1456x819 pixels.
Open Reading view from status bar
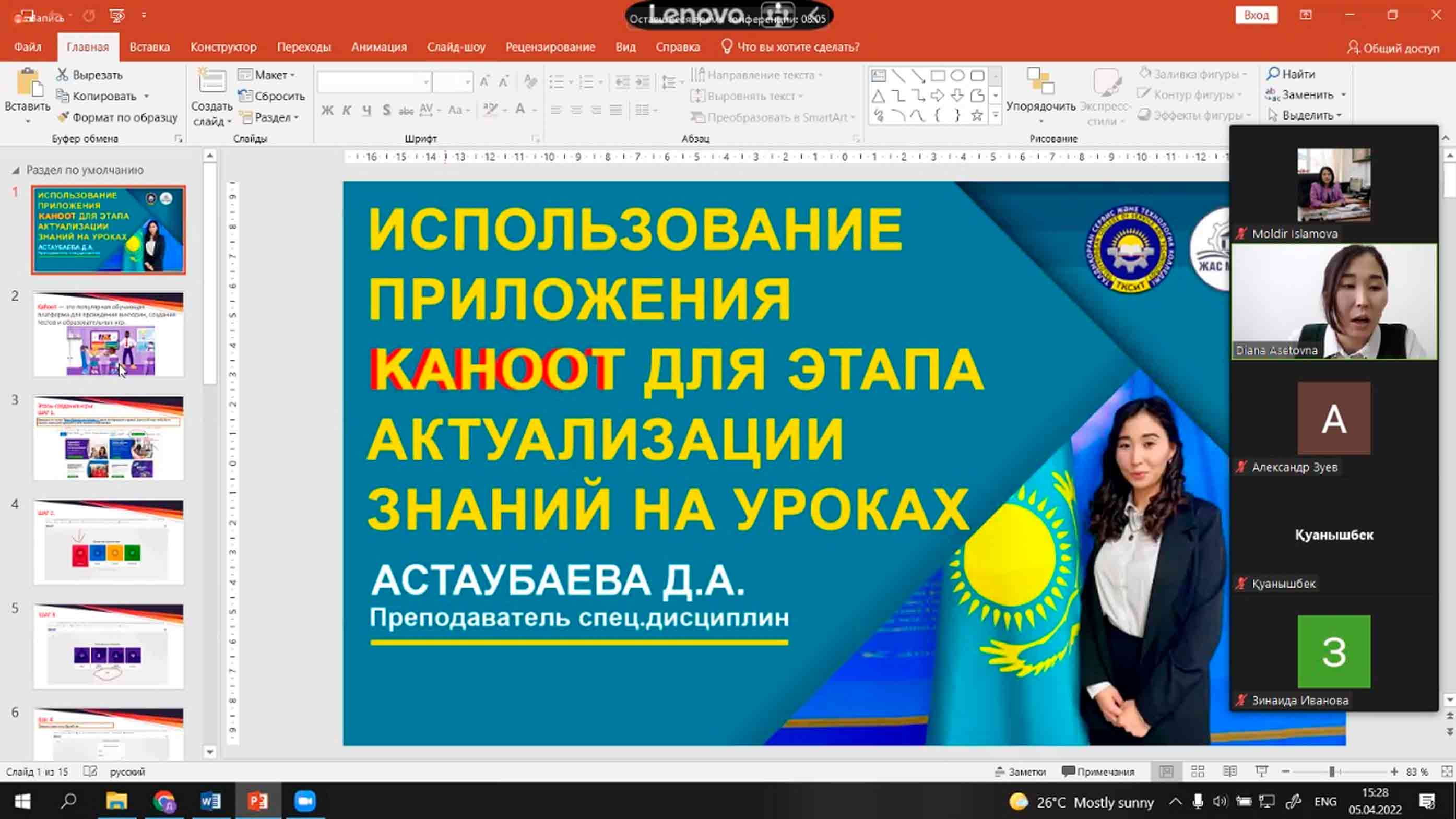pos(1229,771)
